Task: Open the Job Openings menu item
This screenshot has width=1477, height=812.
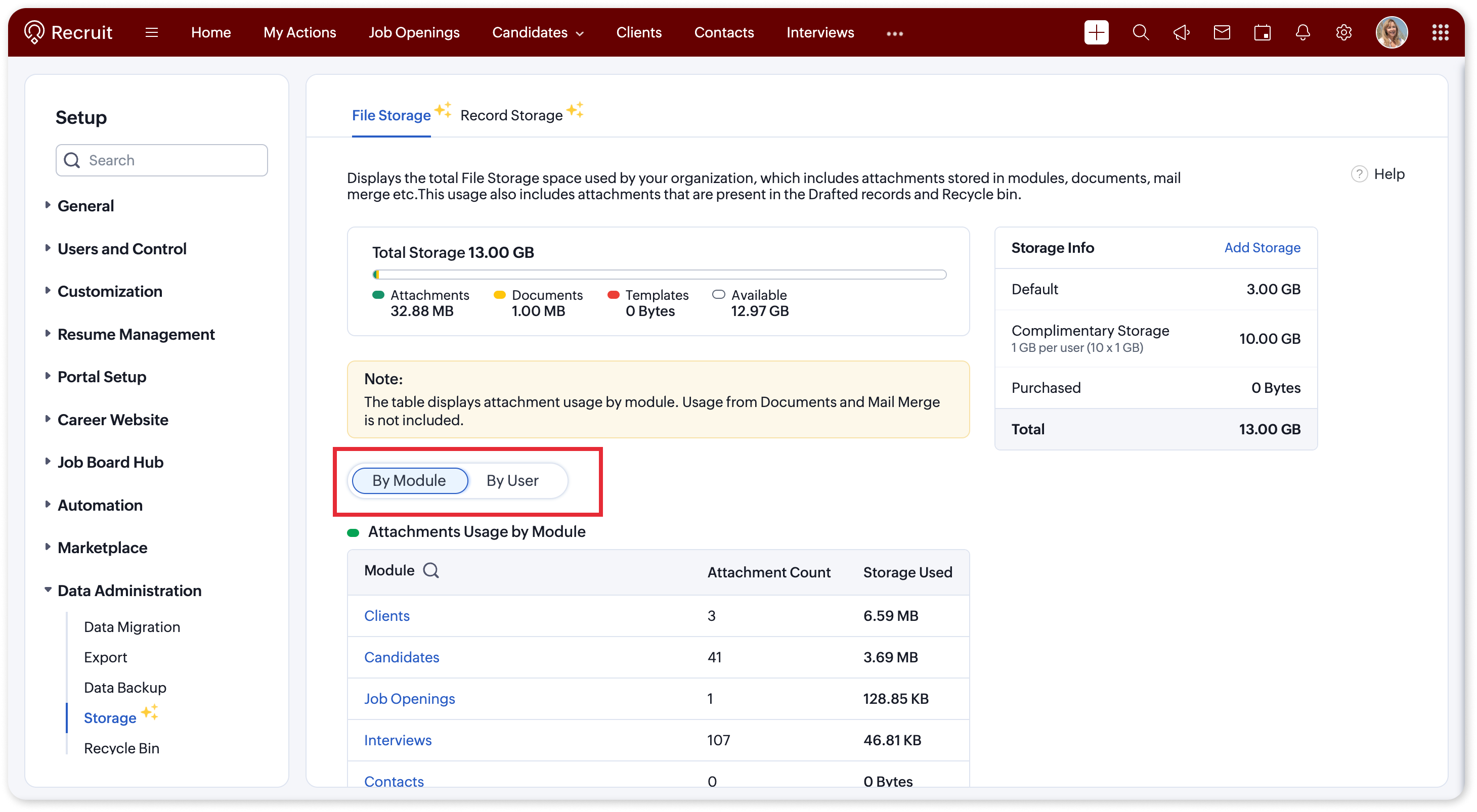Action: [x=414, y=33]
